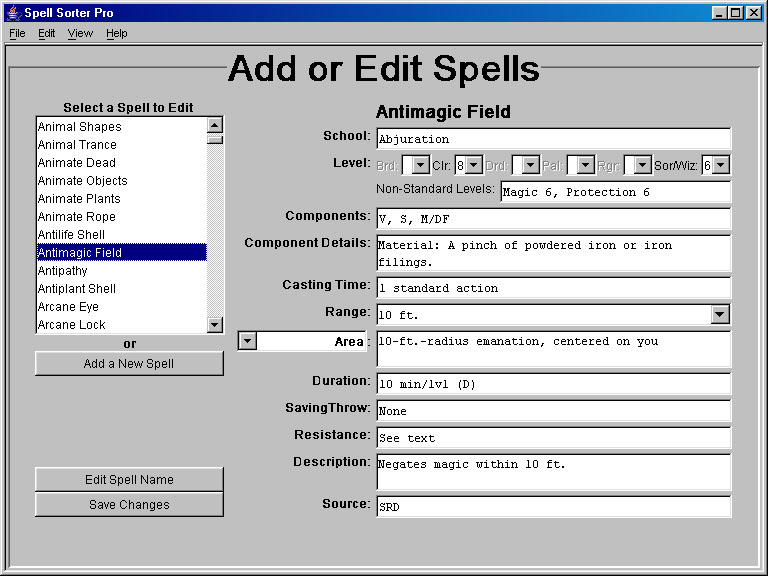Open the Edit menu
Viewport: 768px width, 576px height.
(47, 33)
